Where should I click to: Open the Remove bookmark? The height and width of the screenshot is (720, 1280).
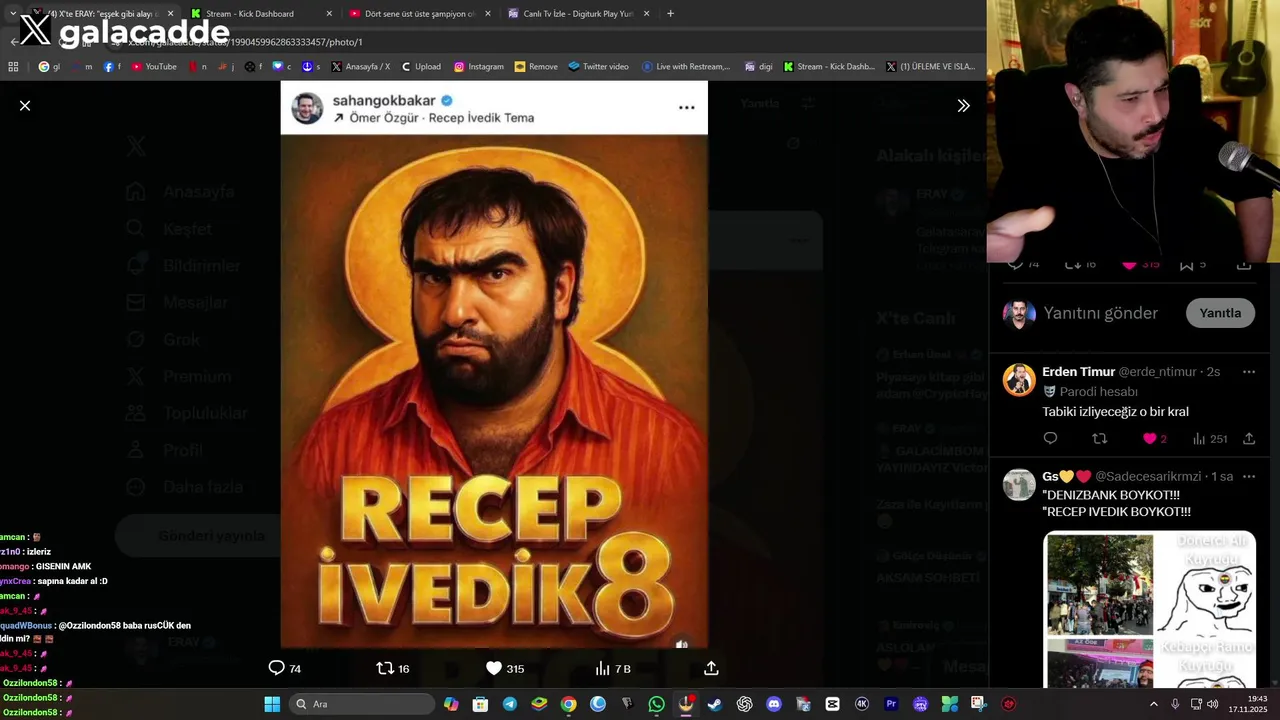click(x=536, y=67)
